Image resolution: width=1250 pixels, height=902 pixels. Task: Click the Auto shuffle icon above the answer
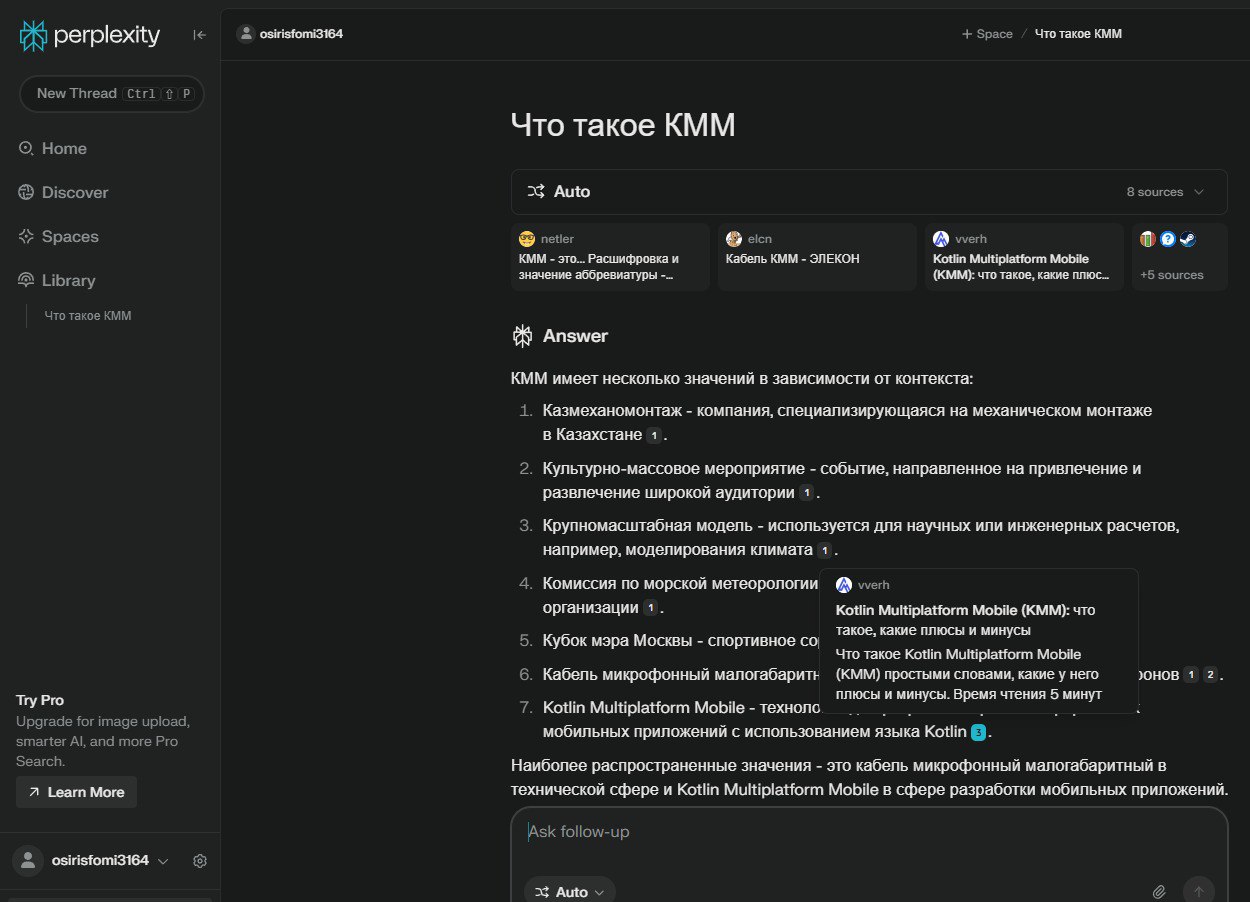coord(537,191)
